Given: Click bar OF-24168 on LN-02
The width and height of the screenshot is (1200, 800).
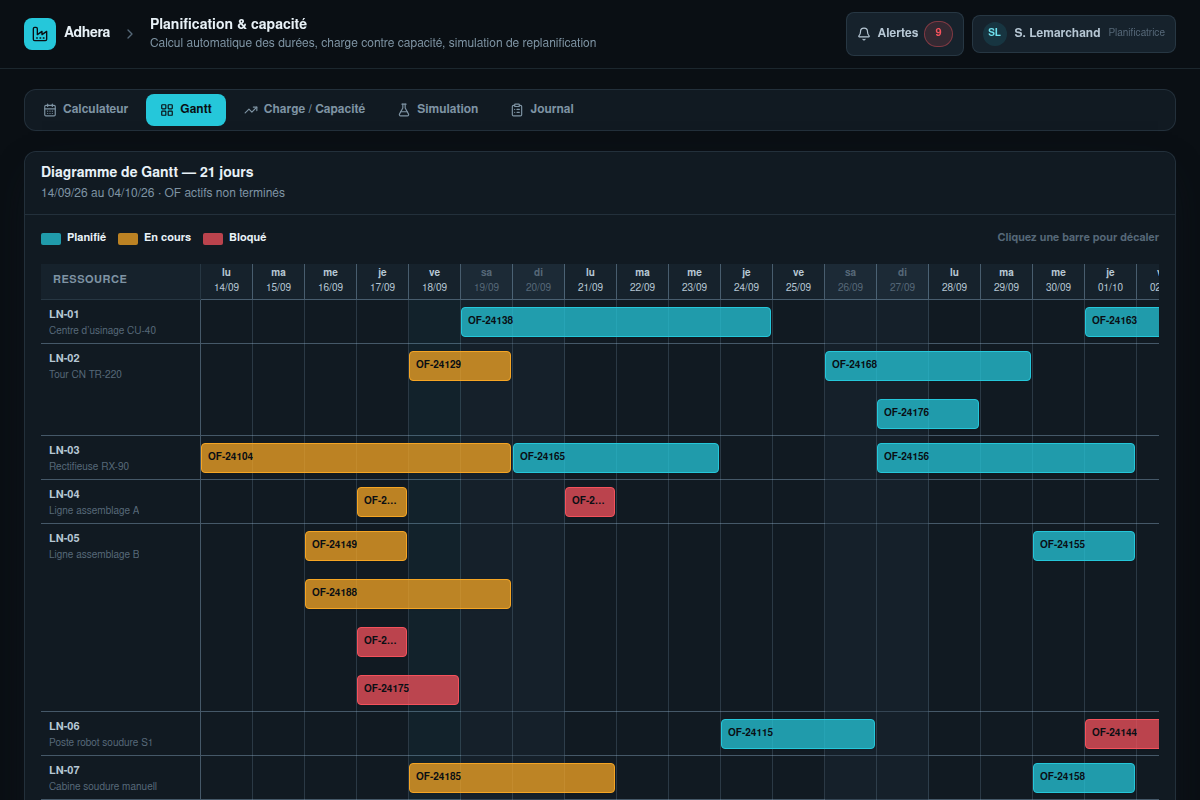Looking at the screenshot, I should pyautogui.click(x=928, y=365).
